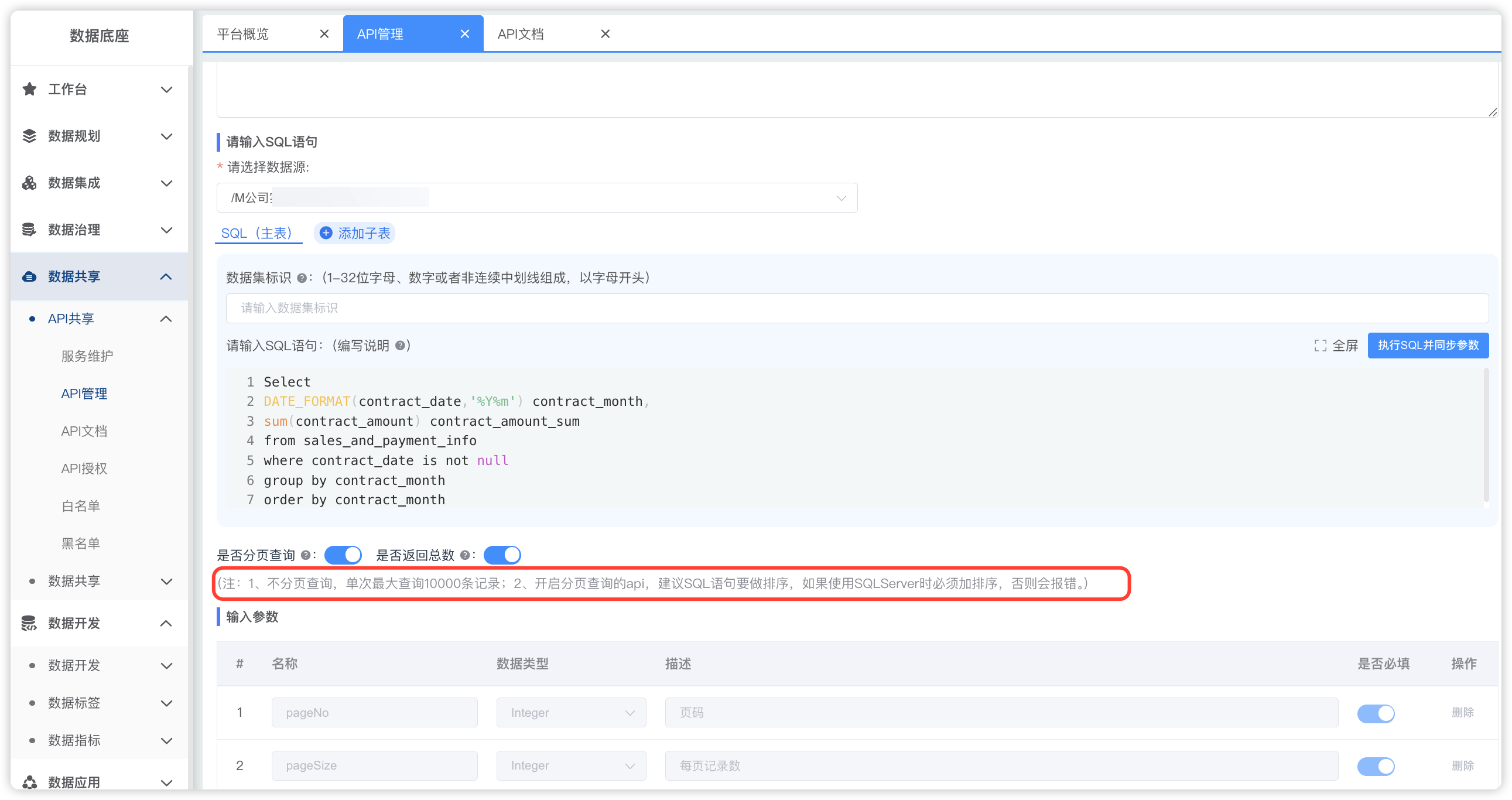
Task: Click the help icon next to 数据集标识
Action: 302,278
